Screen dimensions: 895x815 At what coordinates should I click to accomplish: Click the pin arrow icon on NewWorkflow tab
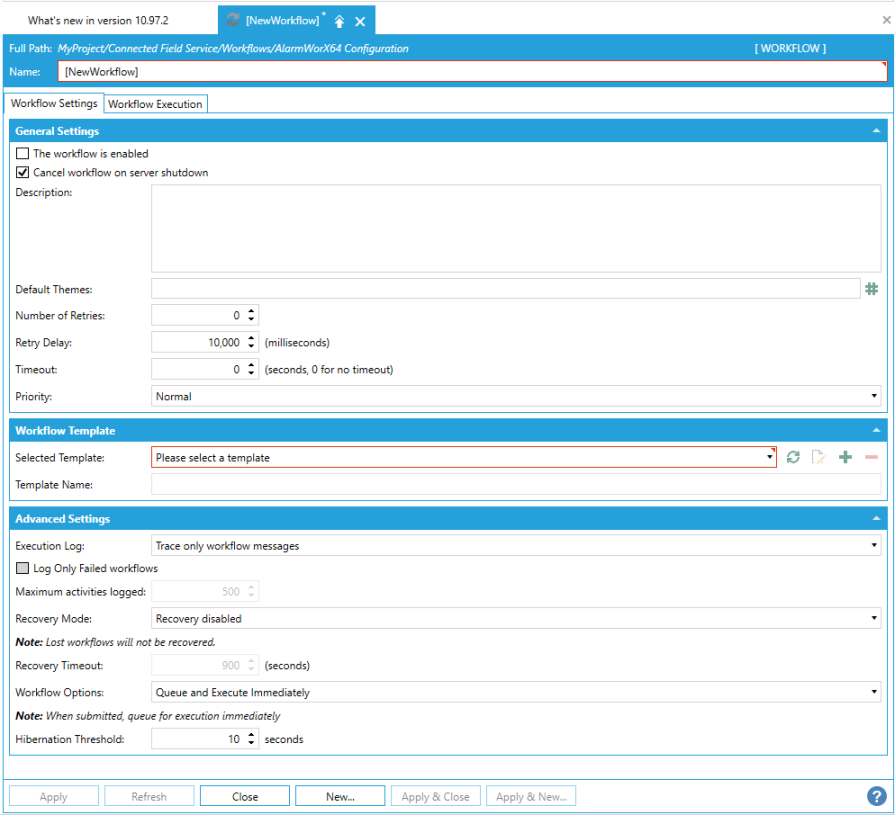(x=339, y=21)
